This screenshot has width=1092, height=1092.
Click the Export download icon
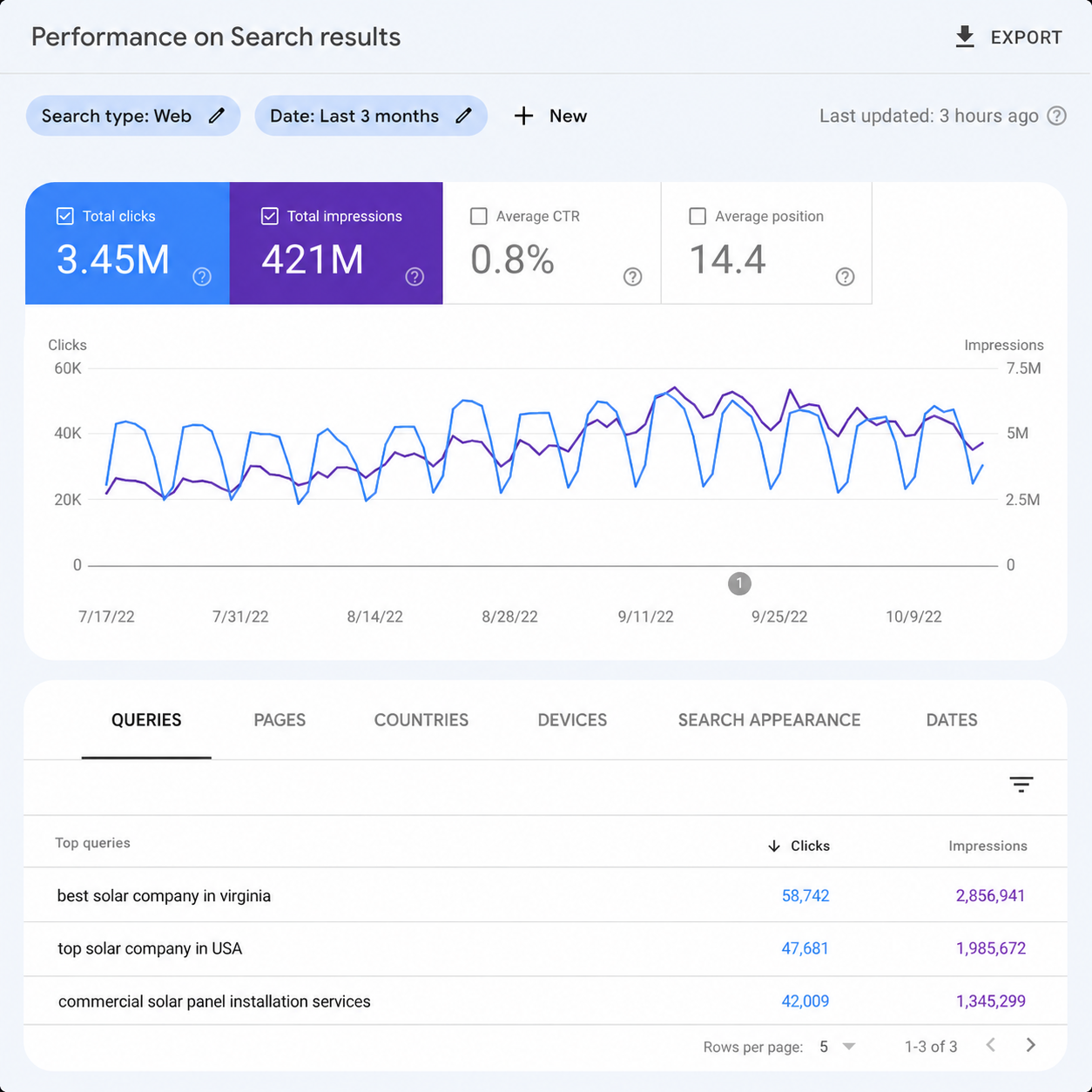coord(965,37)
